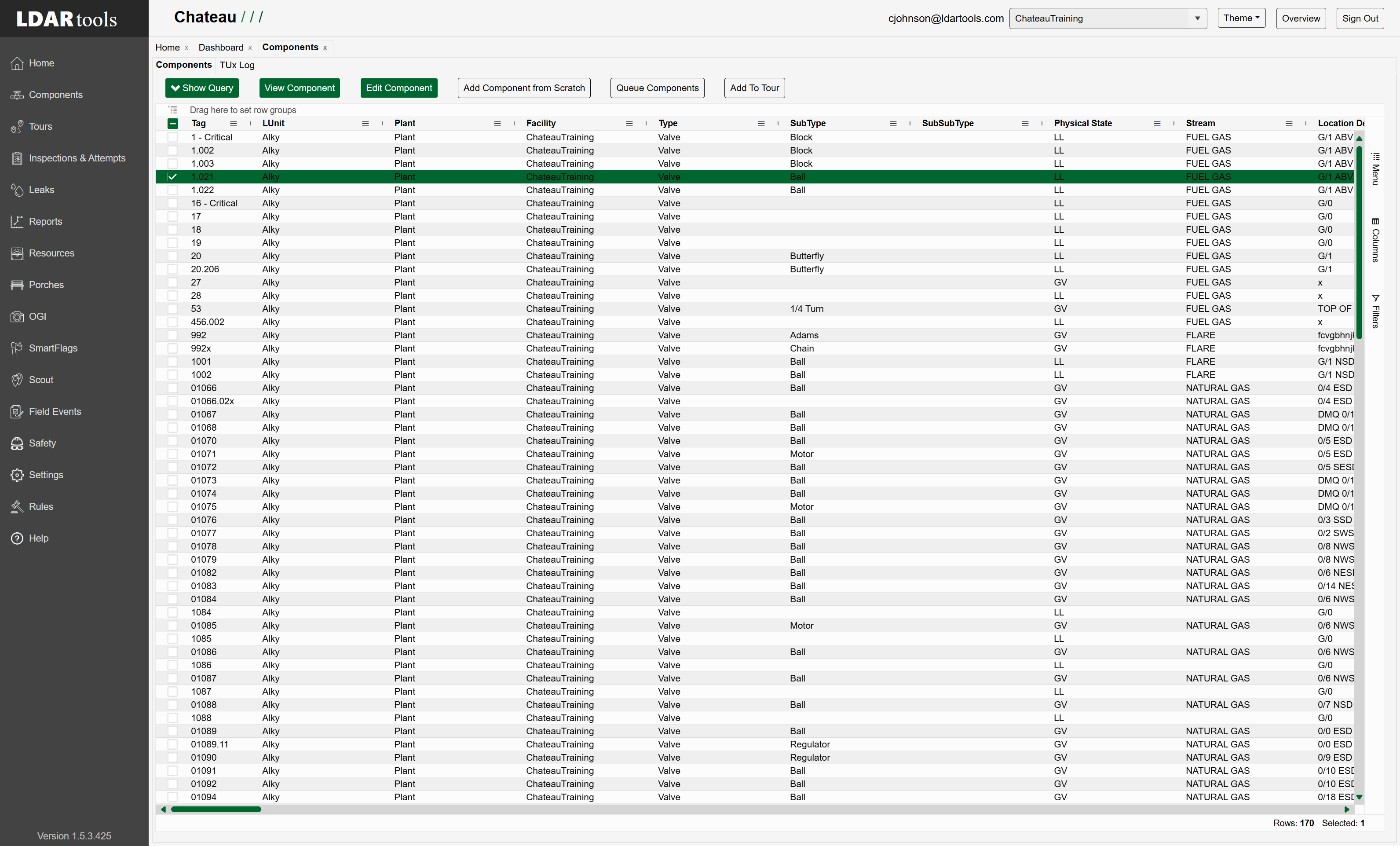Click the row groups icon beside drag area
Image resolution: width=1400 pixels, height=846 pixels.
point(173,110)
